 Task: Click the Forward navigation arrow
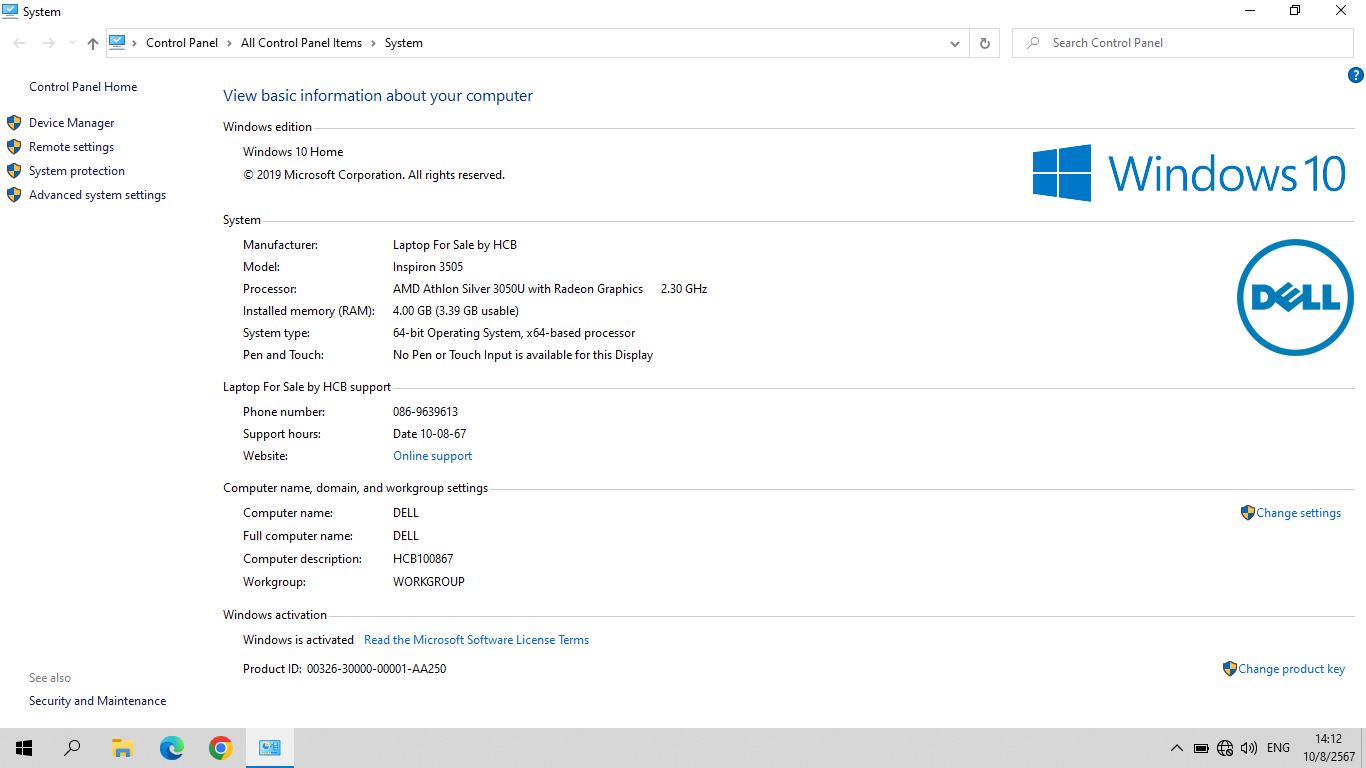[48, 43]
